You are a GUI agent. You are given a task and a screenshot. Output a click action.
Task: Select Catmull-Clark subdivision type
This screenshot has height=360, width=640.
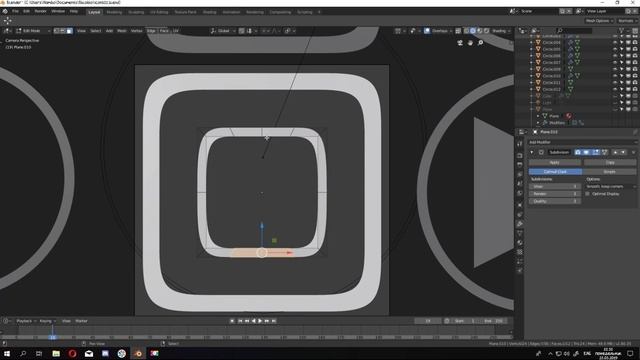pyautogui.click(x=555, y=172)
